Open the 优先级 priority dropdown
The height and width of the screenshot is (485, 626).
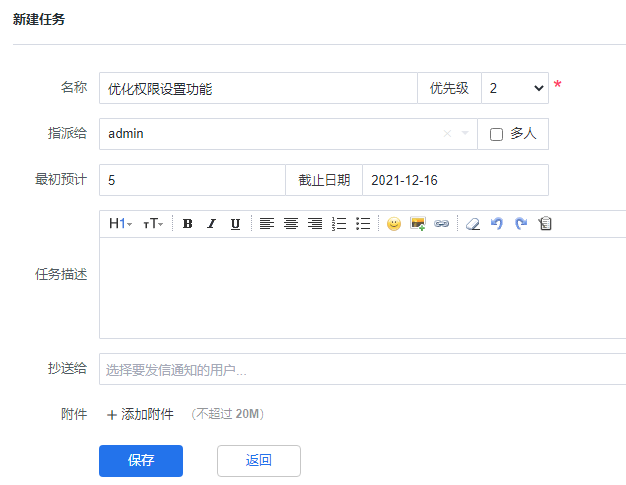(514, 88)
